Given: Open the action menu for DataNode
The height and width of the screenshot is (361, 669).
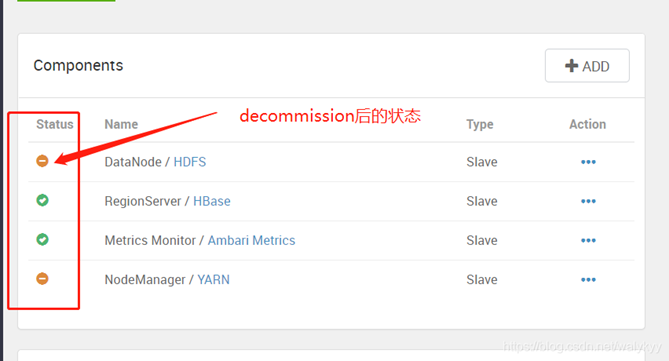Looking at the screenshot, I should (588, 162).
